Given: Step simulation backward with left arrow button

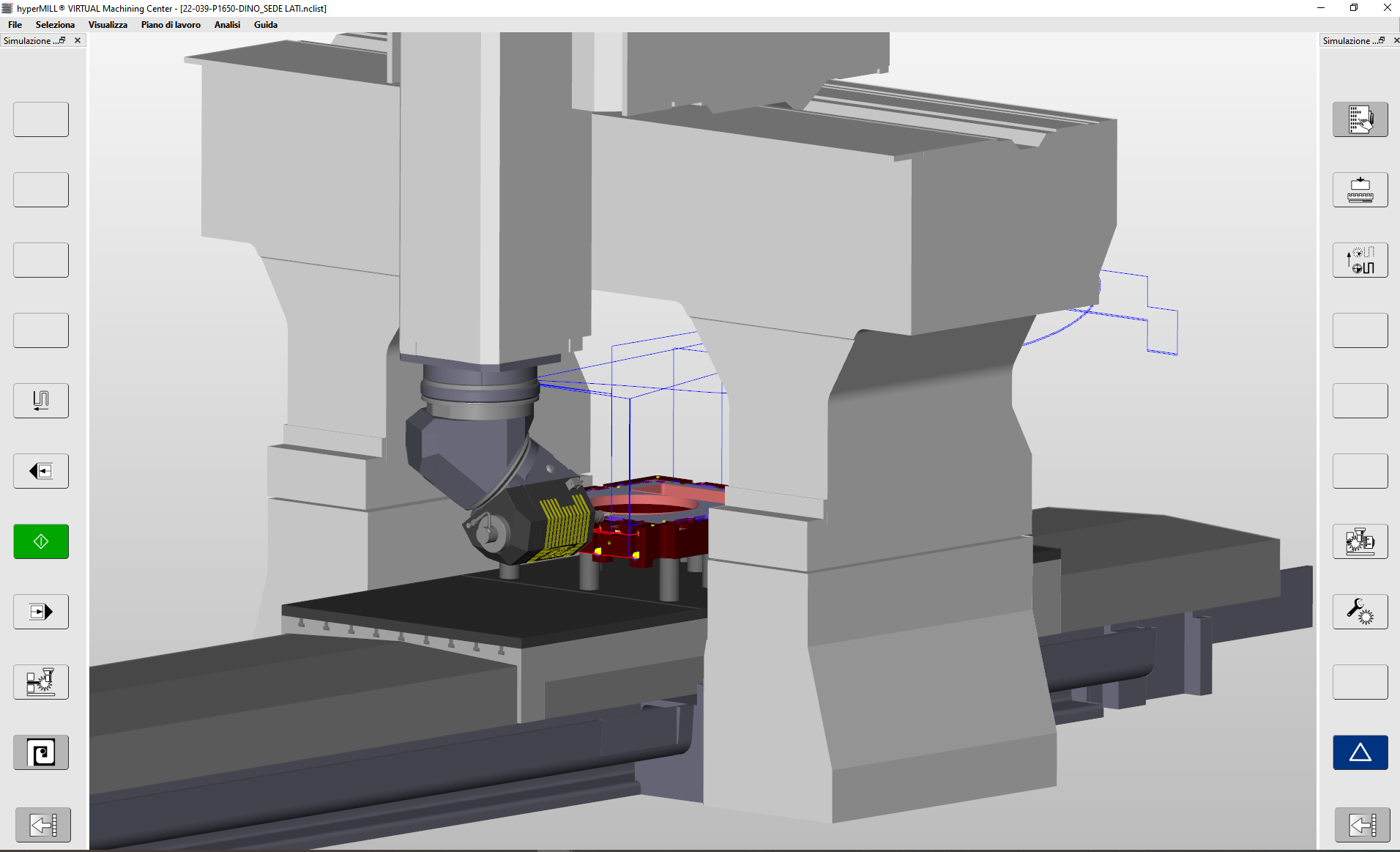Looking at the screenshot, I should [x=41, y=471].
